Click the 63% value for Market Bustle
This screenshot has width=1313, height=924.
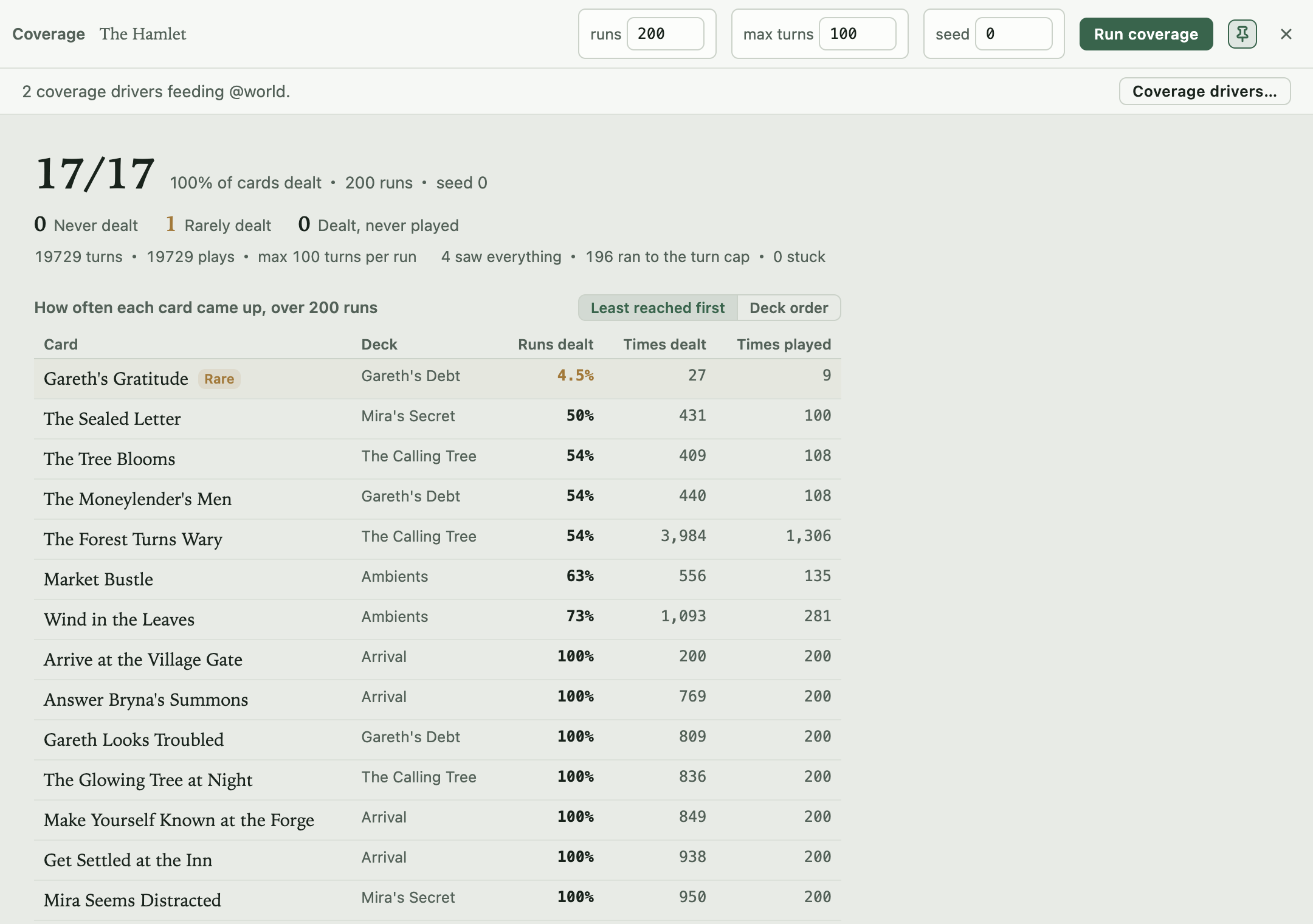pos(580,576)
